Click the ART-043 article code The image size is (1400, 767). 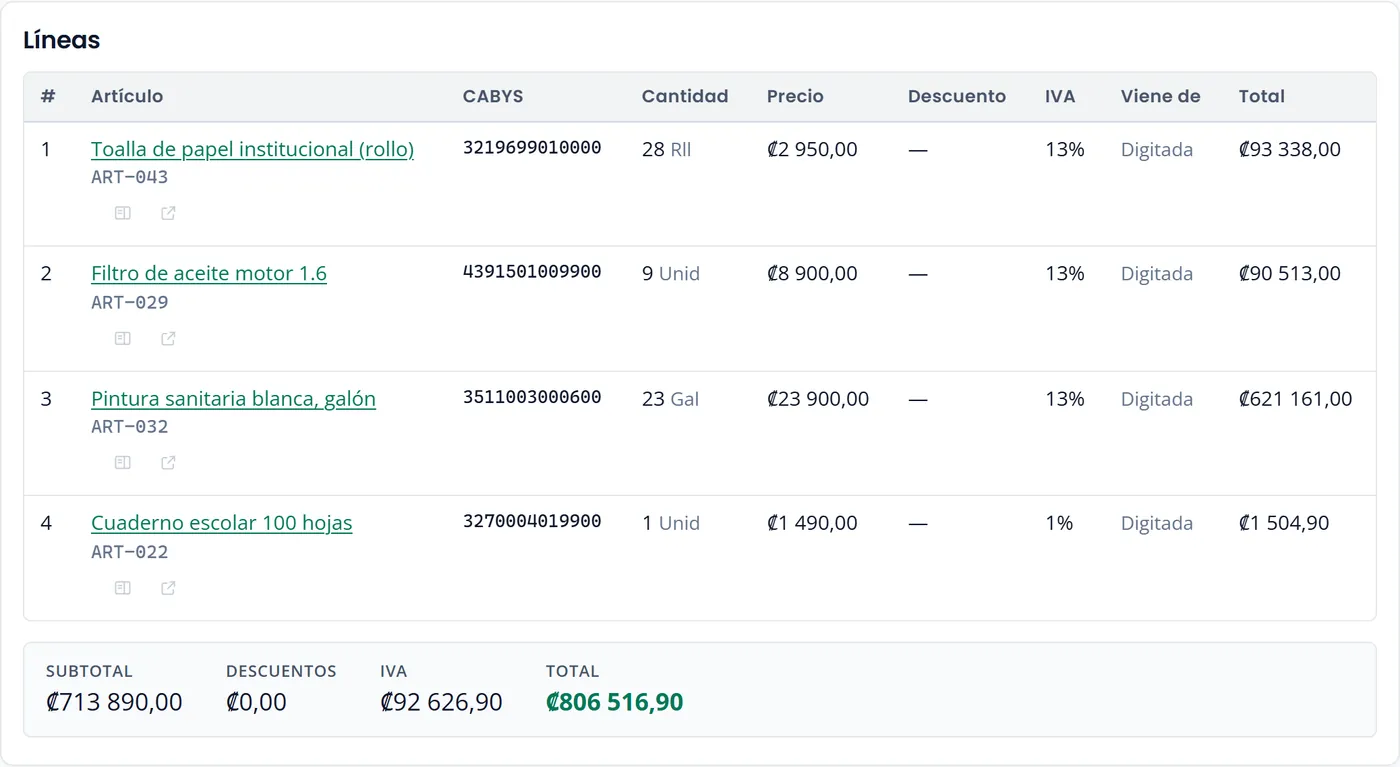(130, 177)
